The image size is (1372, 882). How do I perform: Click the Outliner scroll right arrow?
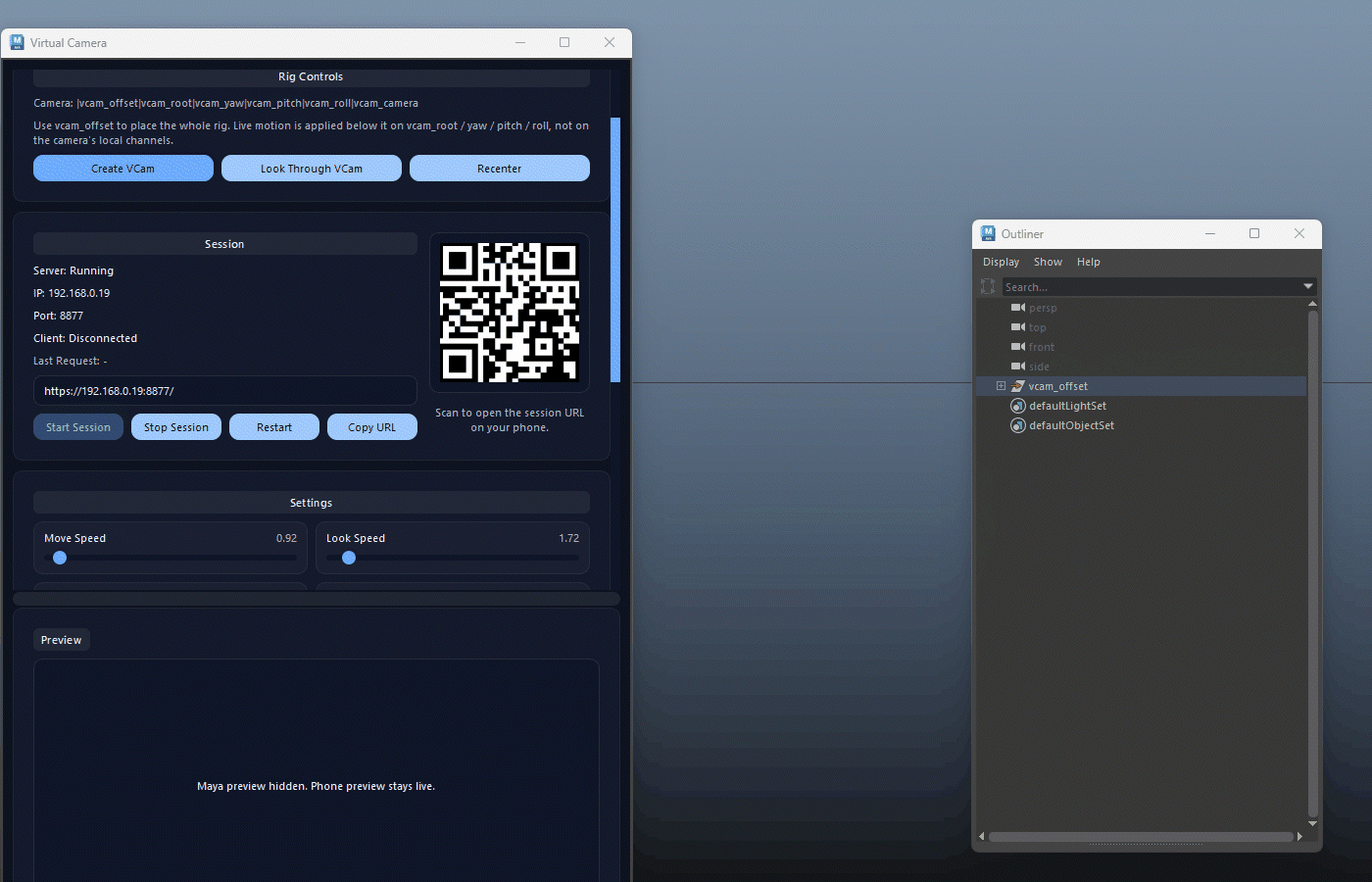pos(1299,837)
